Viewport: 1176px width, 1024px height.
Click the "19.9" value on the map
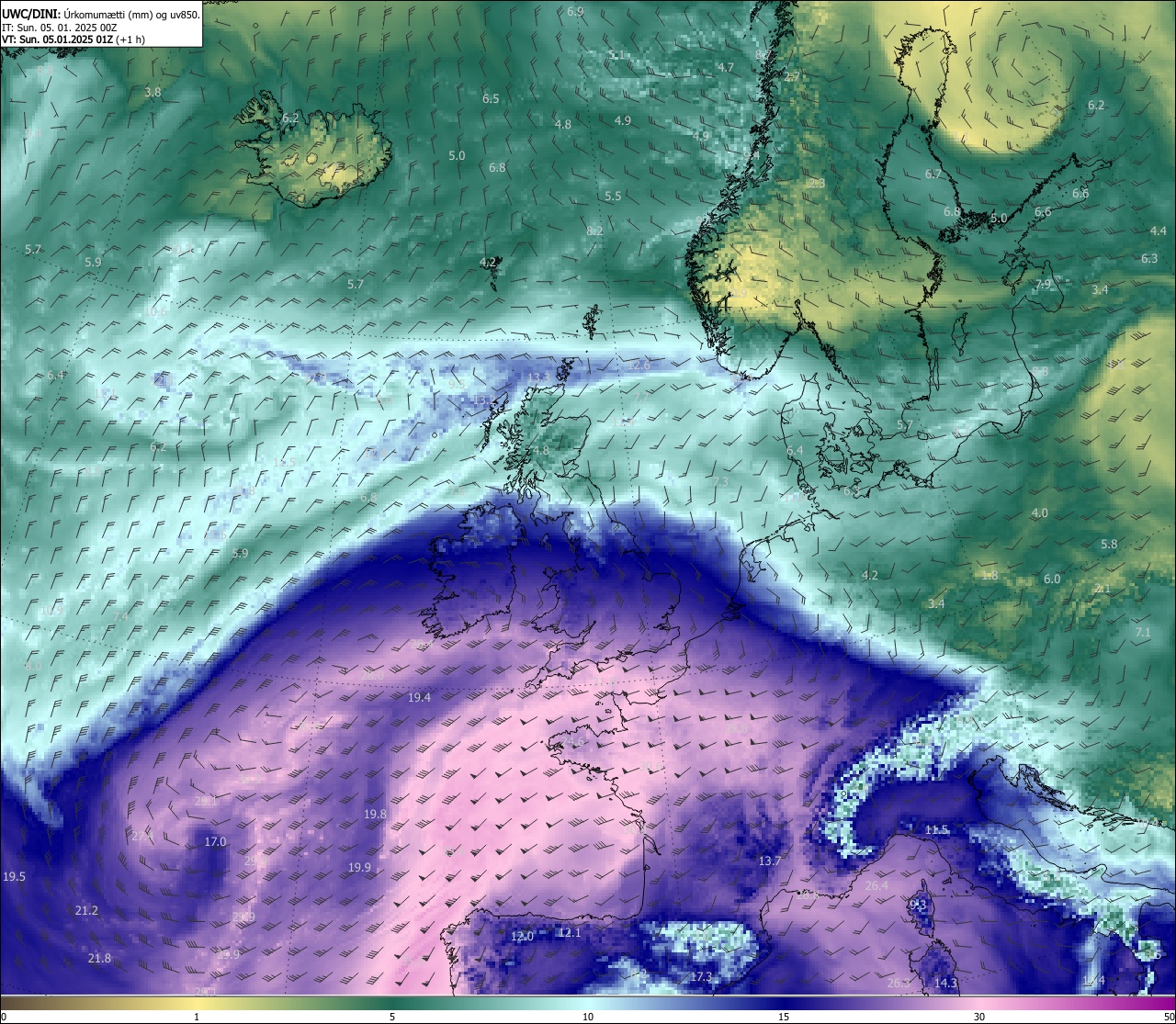pos(359,868)
